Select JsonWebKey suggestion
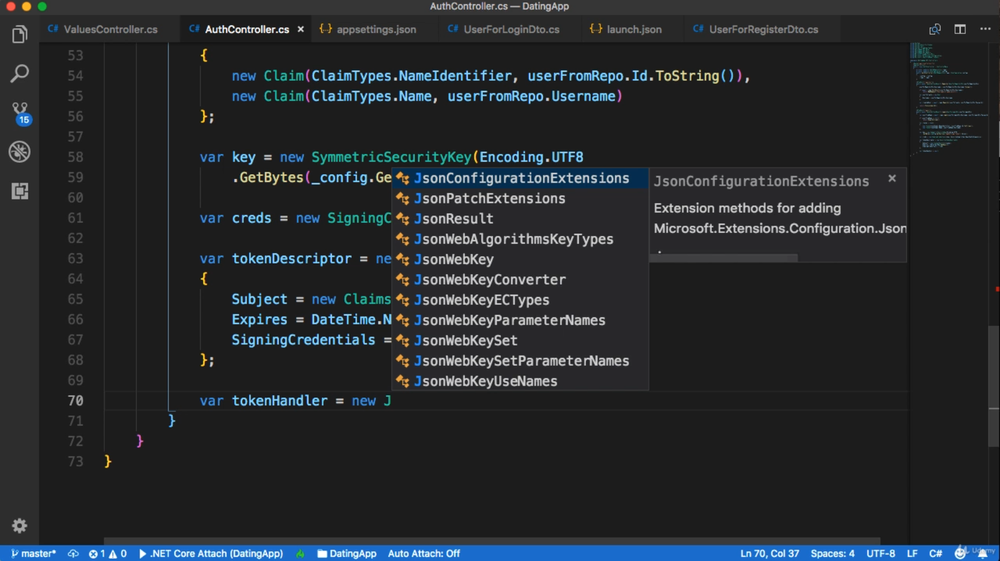 click(520, 259)
